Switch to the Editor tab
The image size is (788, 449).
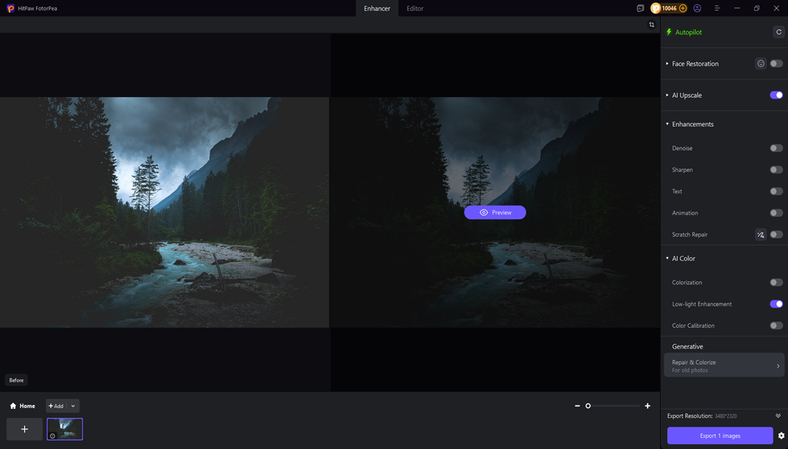[x=415, y=9]
